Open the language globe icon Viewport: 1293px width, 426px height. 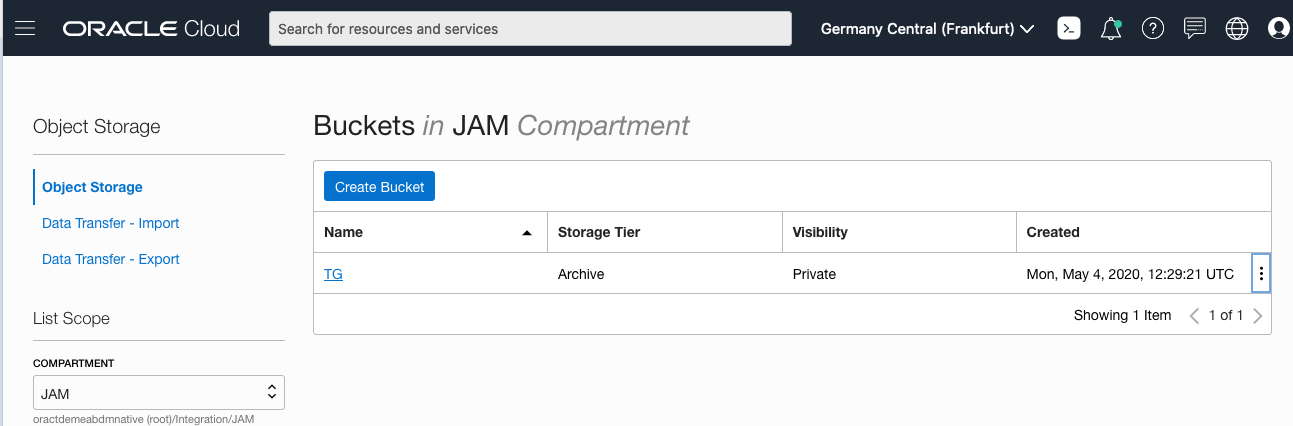click(1237, 28)
